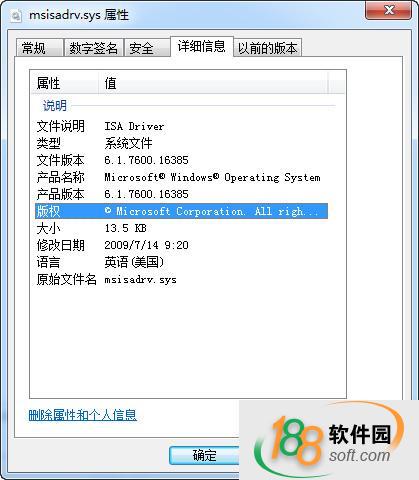Select the 产品名称 Microsoft Windows row

click(x=181, y=177)
